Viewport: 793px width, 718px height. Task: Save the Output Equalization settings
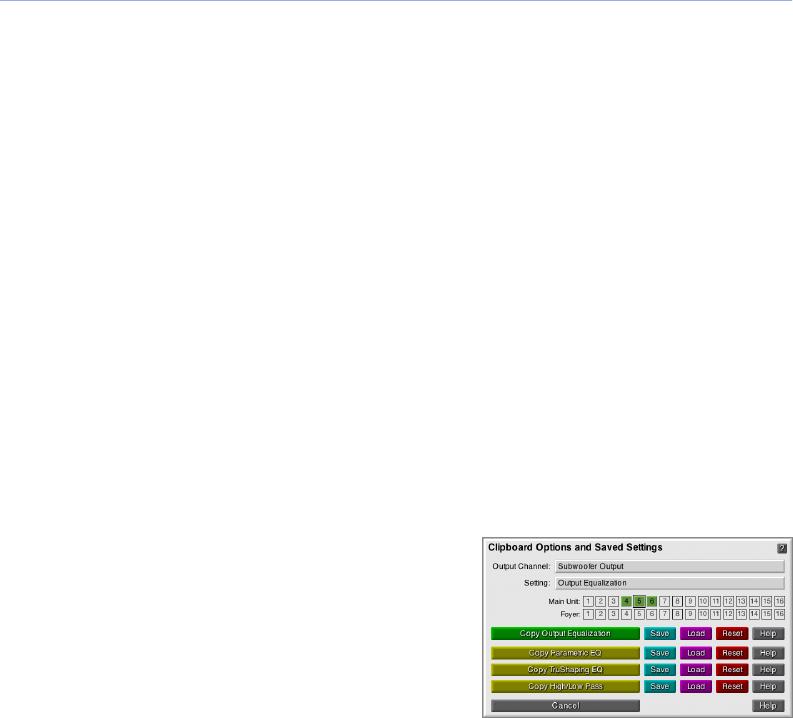660,634
